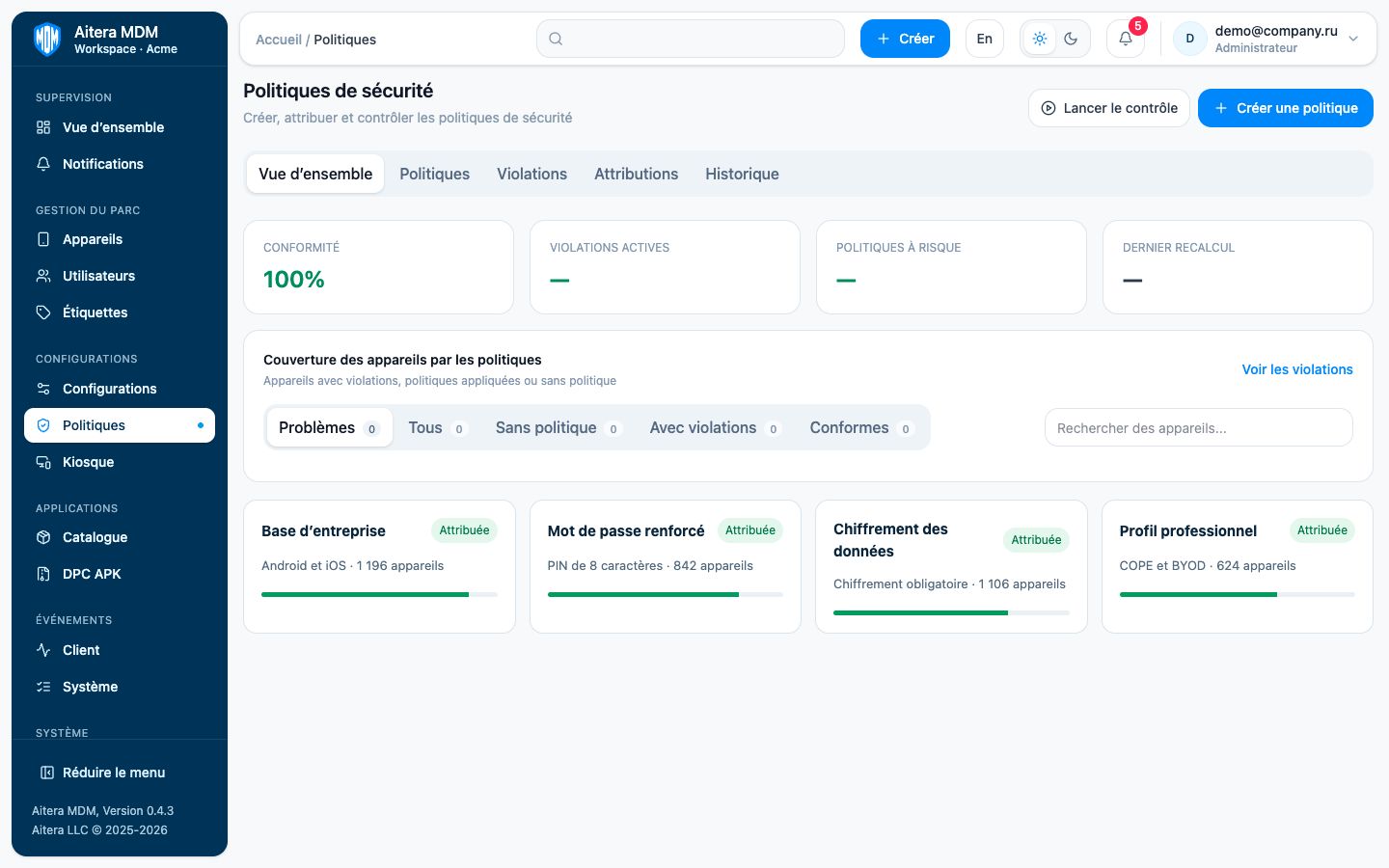Click the Politiques à risque stat card

951,267
